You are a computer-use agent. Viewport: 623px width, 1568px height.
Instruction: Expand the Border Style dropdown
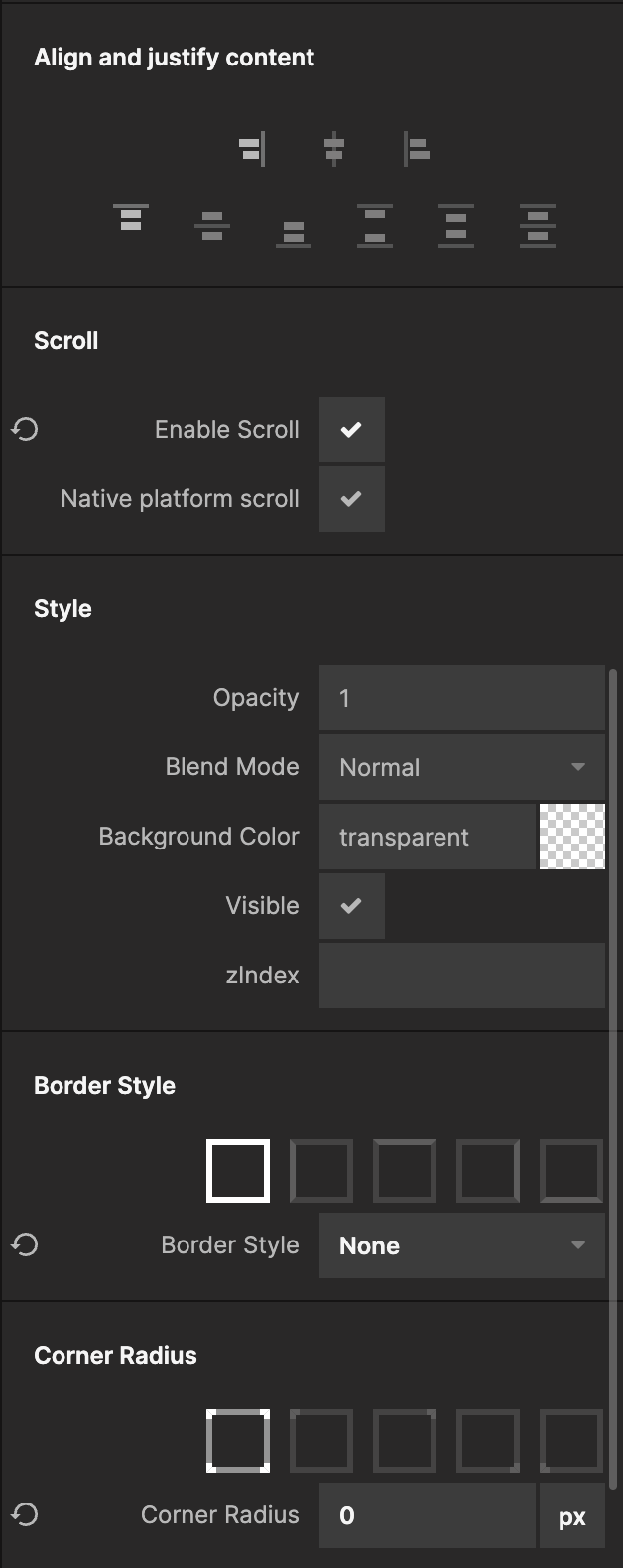(x=461, y=1245)
